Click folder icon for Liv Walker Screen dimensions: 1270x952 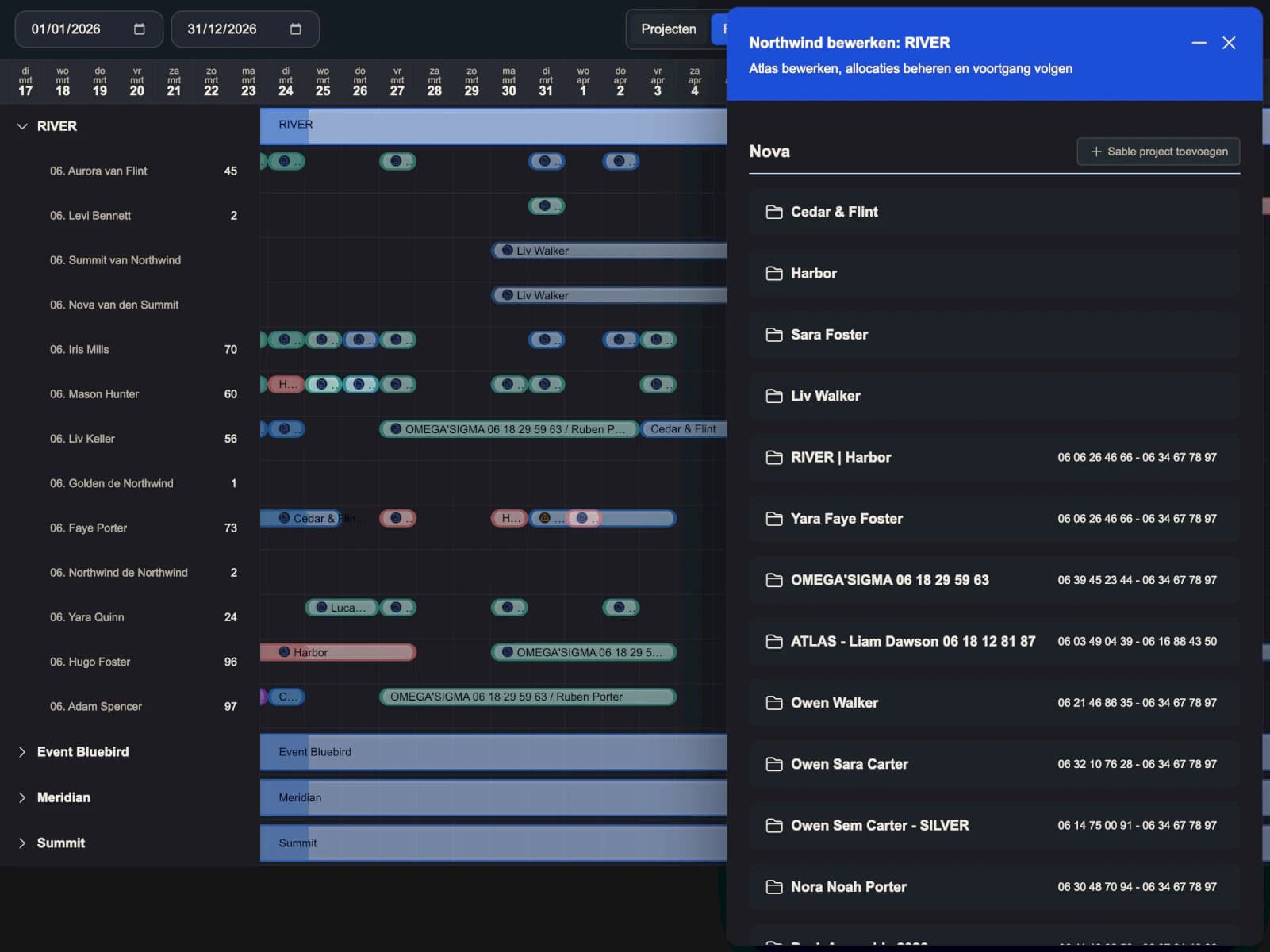773,396
